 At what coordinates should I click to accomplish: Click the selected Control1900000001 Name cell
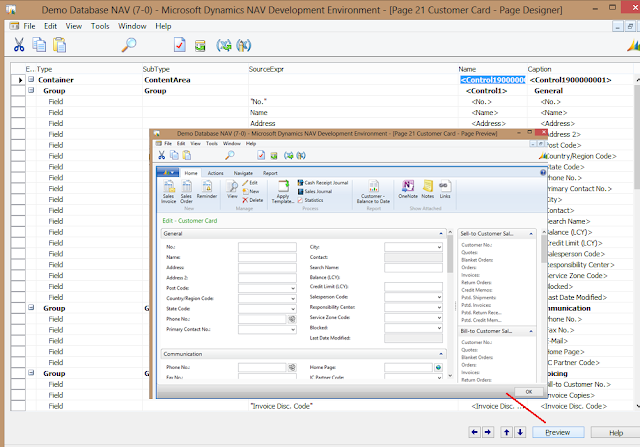click(493, 80)
